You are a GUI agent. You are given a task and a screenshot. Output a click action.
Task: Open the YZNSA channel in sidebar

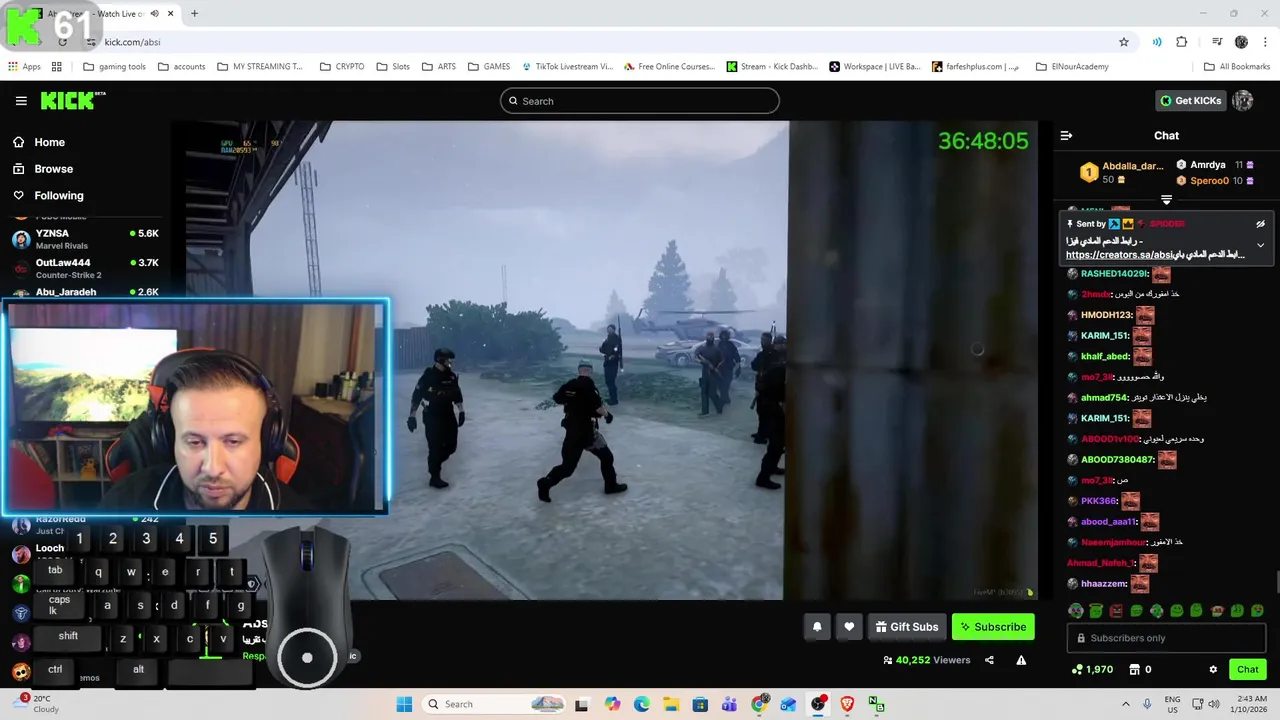tap(85, 239)
